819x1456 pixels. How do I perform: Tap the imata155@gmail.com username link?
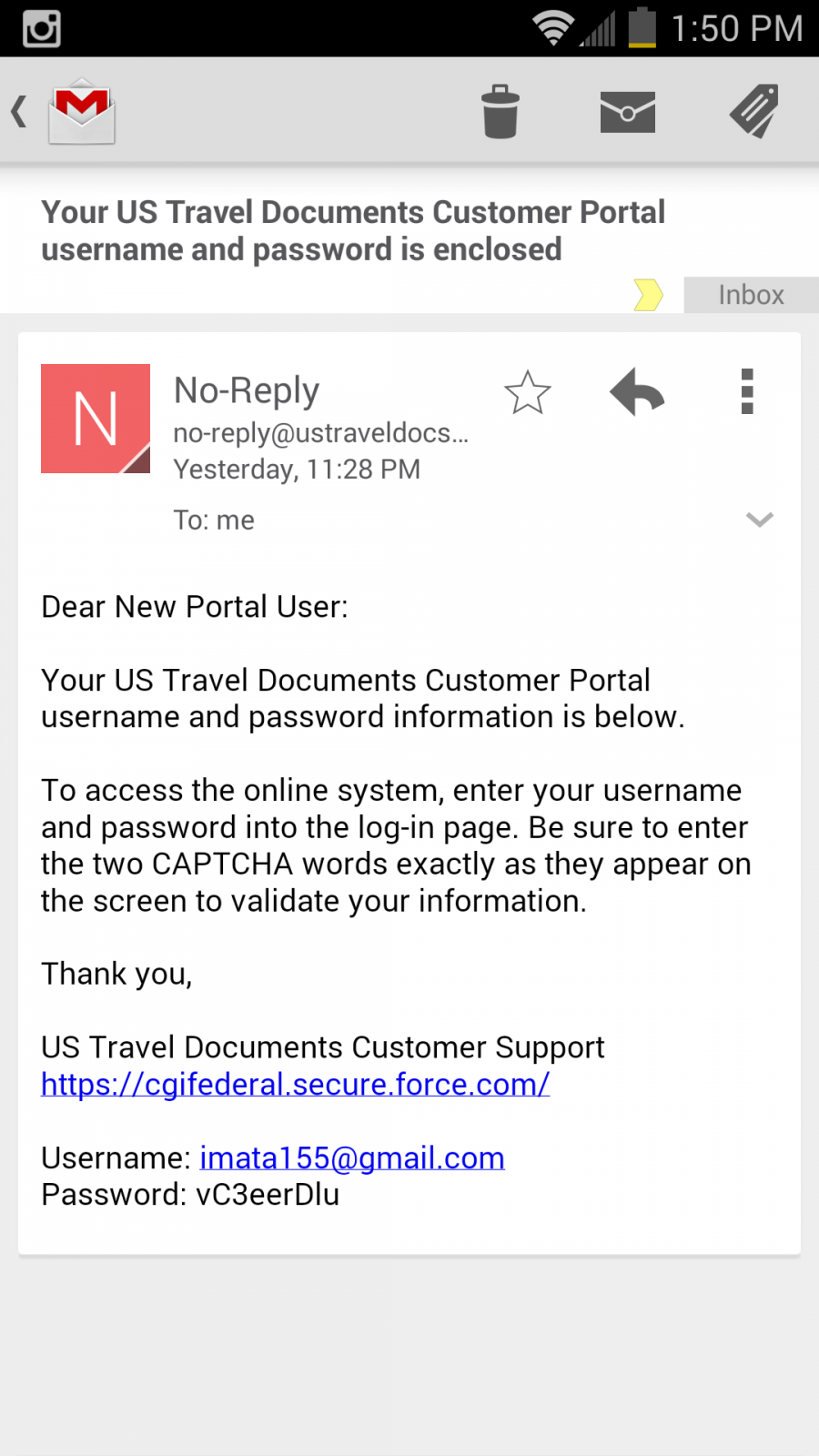(x=352, y=1158)
